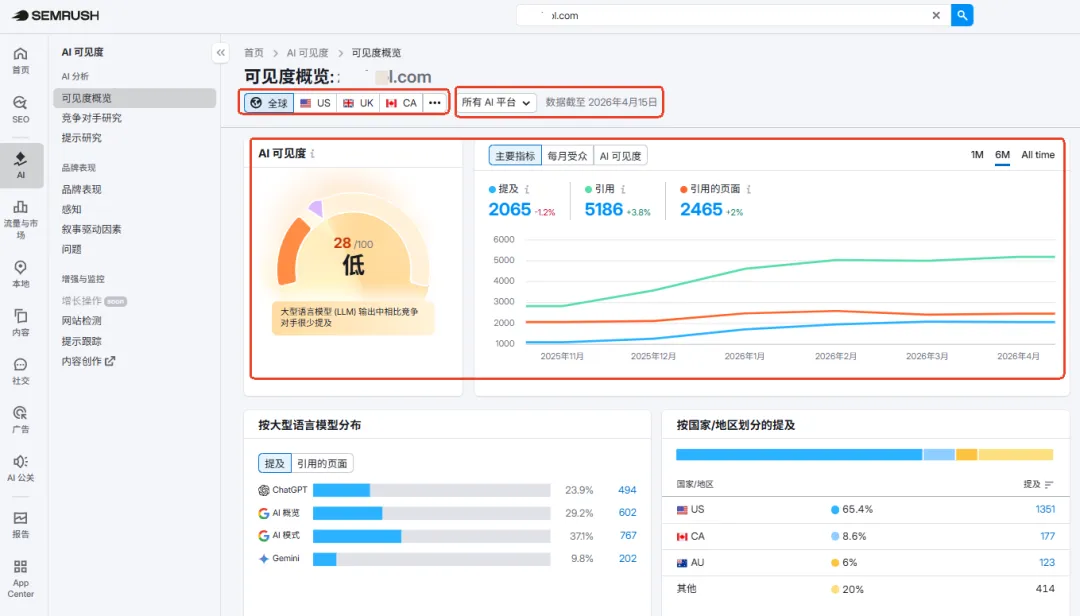
Task: Switch to the 每月受众 tab
Action: click(568, 156)
